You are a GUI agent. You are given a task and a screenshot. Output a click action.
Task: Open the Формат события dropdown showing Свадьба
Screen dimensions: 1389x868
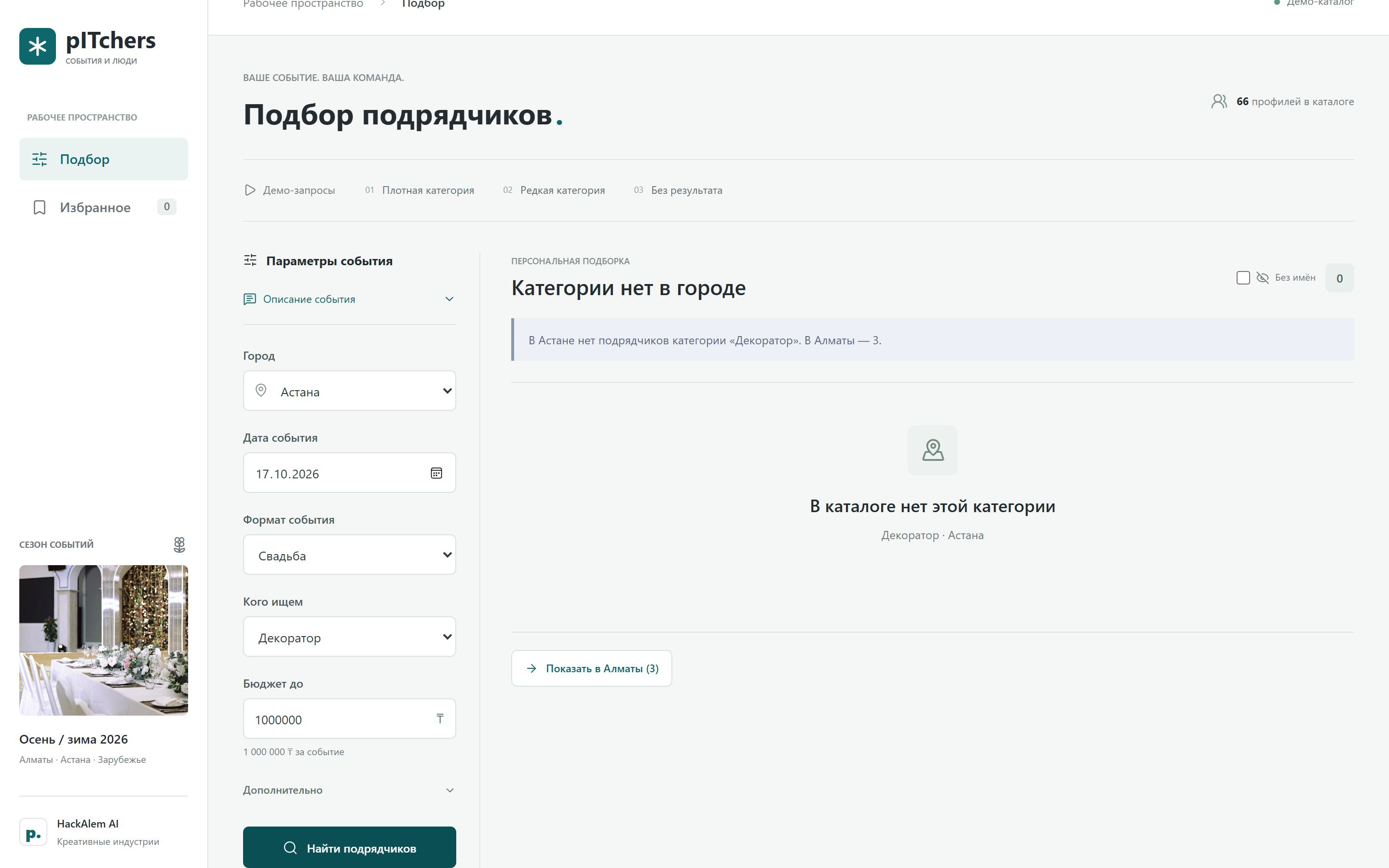click(350, 555)
